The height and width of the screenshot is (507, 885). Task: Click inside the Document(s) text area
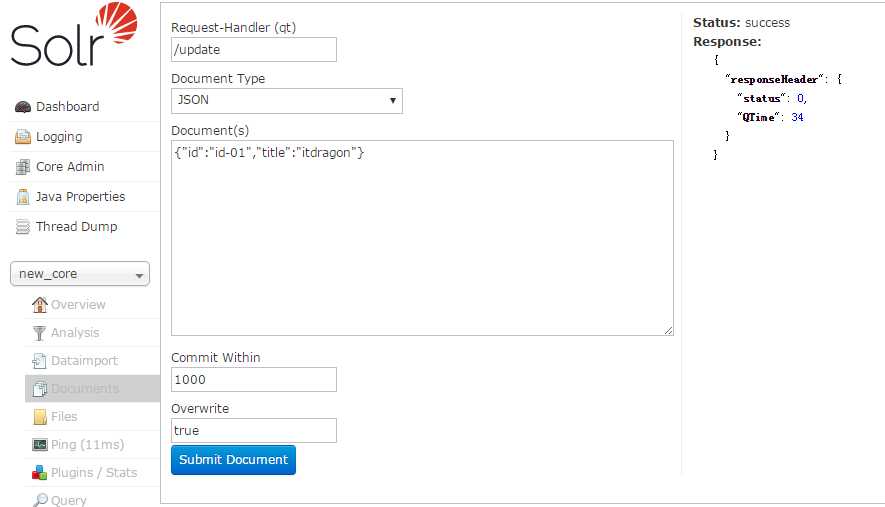pos(422,238)
